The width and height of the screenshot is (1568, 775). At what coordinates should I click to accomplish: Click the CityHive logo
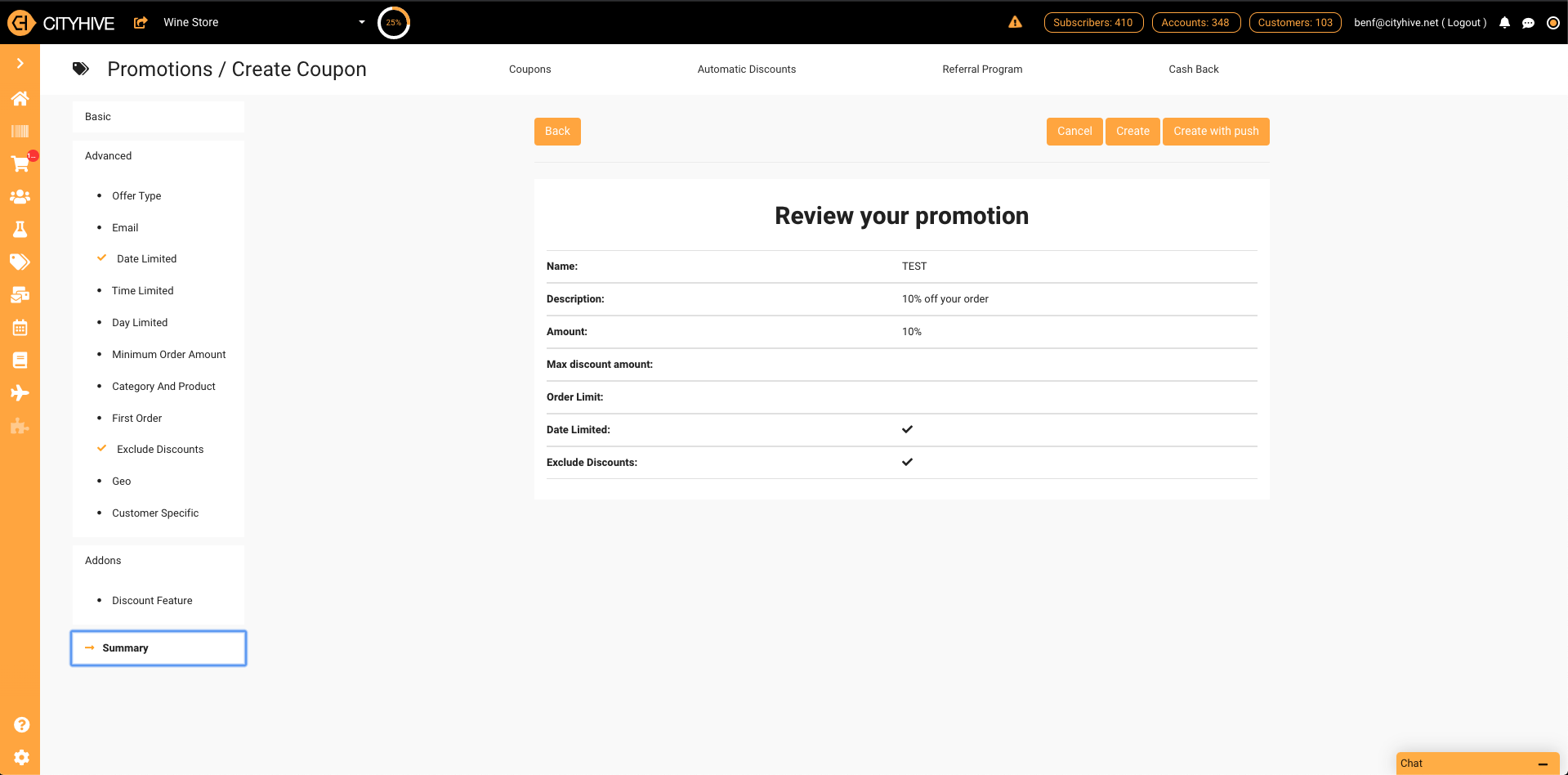(x=61, y=23)
